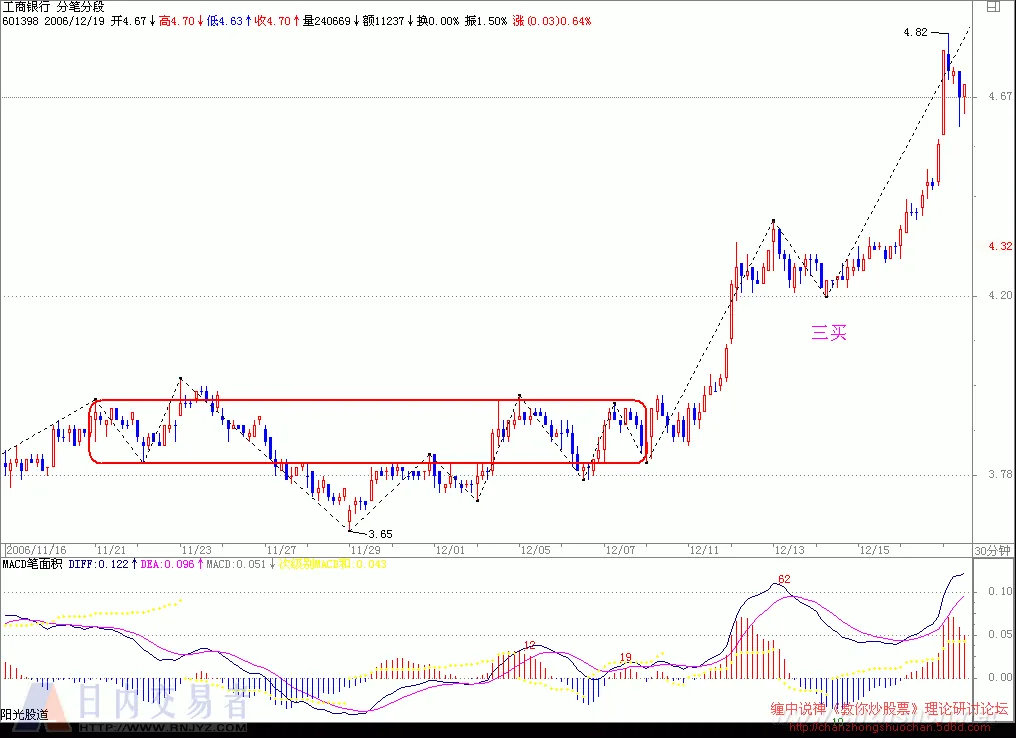Click the turnover value 额11237
The width and height of the screenshot is (1016, 738).
(x=384, y=21)
